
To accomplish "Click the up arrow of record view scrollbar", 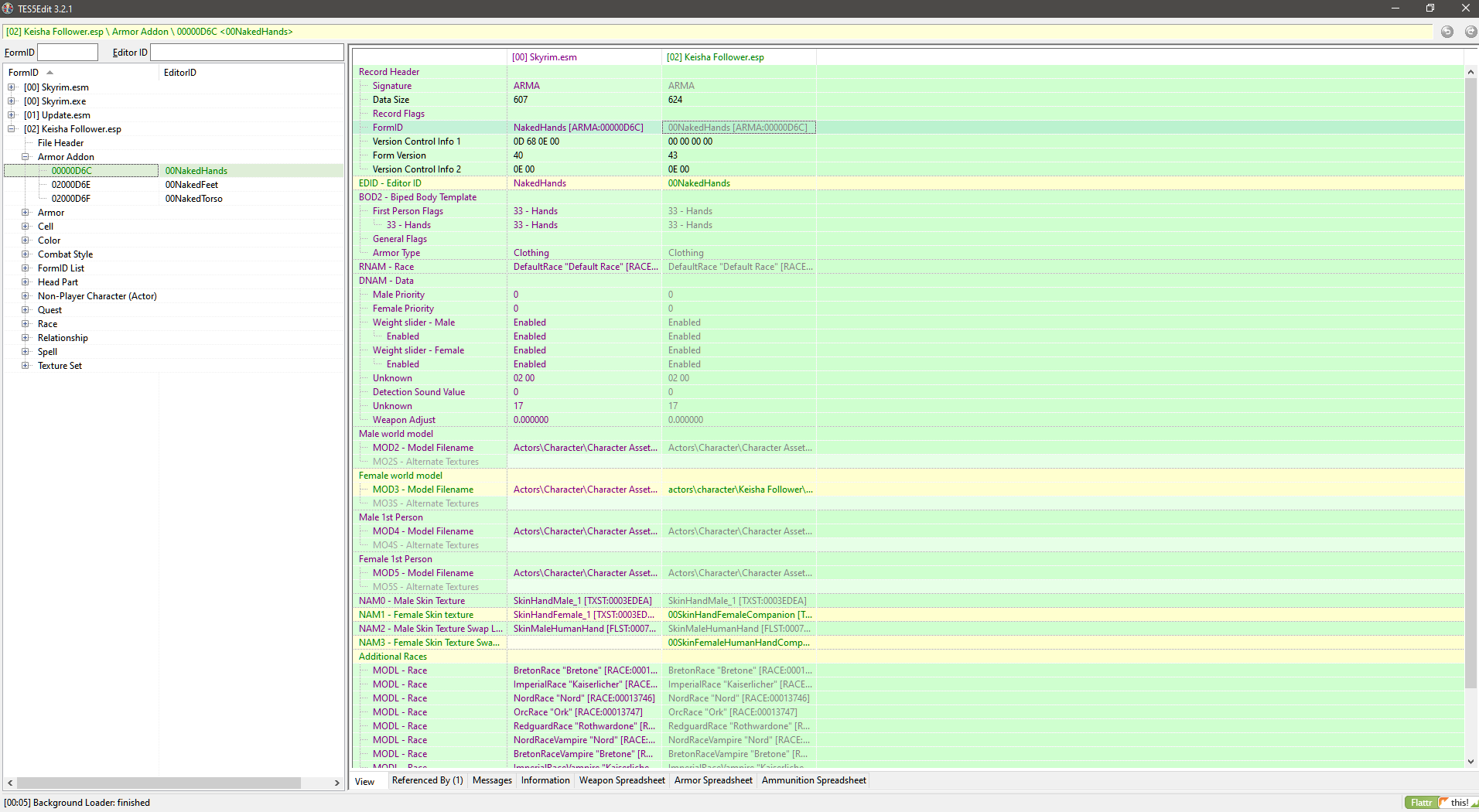I will (x=1470, y=72).
